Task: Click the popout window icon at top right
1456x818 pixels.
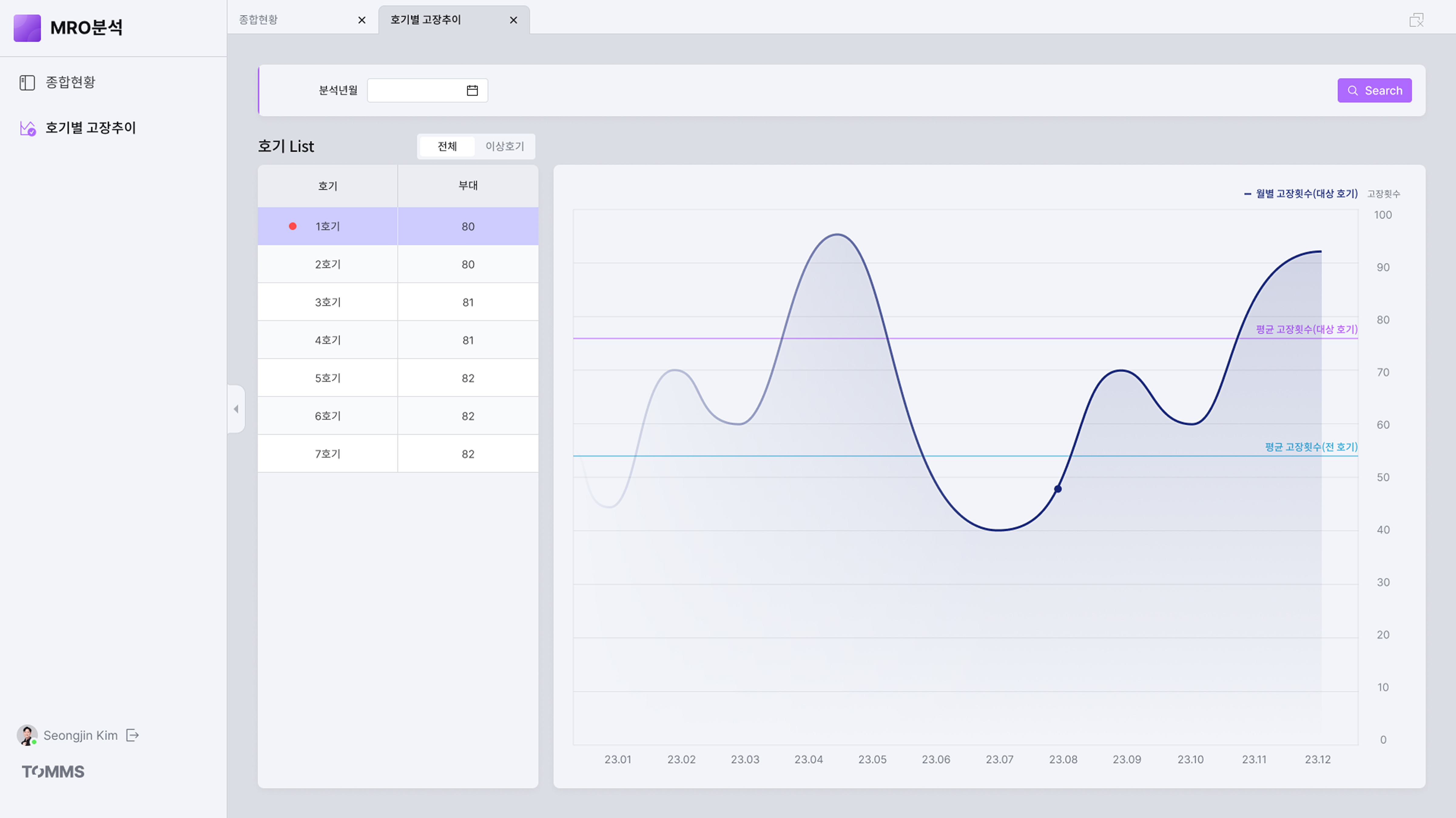Action: click(1416, 20)
